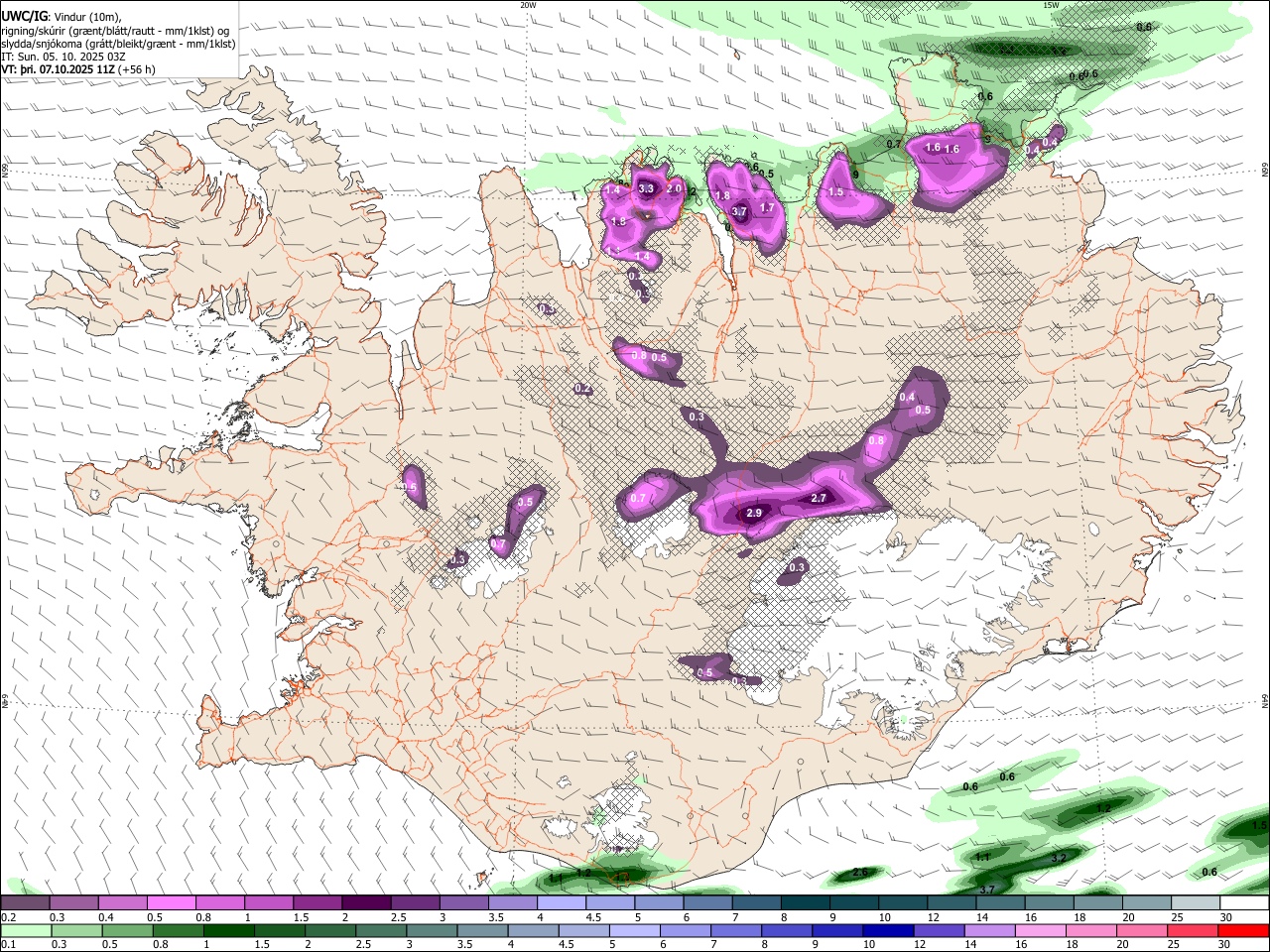Select the lavender snow legend swatch starting at 4
1270x952 pixels.
[561, 903]
